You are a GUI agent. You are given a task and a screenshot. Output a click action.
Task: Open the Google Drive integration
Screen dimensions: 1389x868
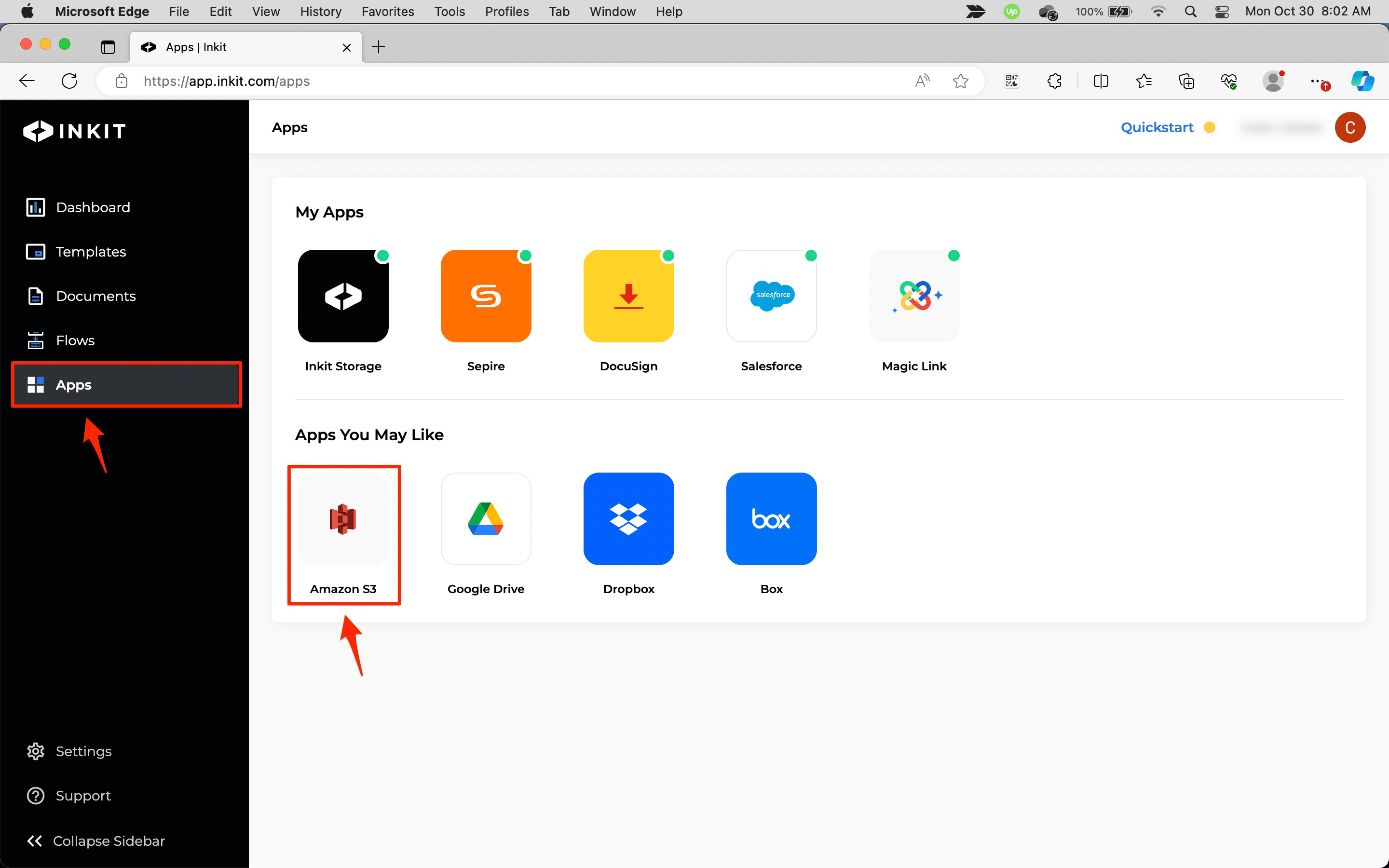point(486,518)
